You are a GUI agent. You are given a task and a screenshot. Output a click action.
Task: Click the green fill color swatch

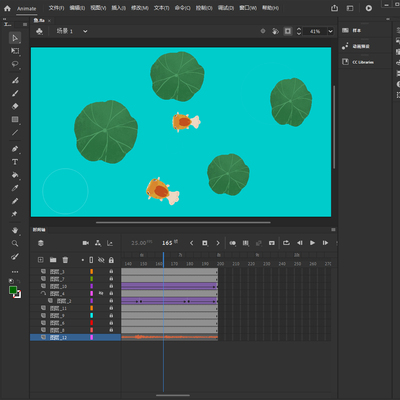coord(13,290)
